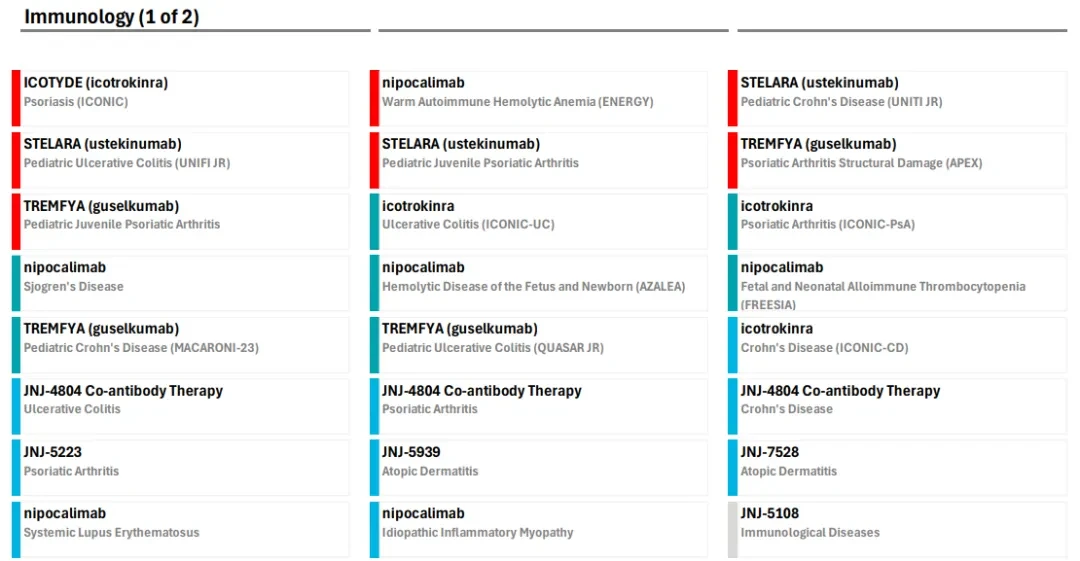Select the TREMFYA Psoriatic Arthritis Structural Damage (APEX) card
Viewport: 1080px width, 561px height.
point(897,160)
